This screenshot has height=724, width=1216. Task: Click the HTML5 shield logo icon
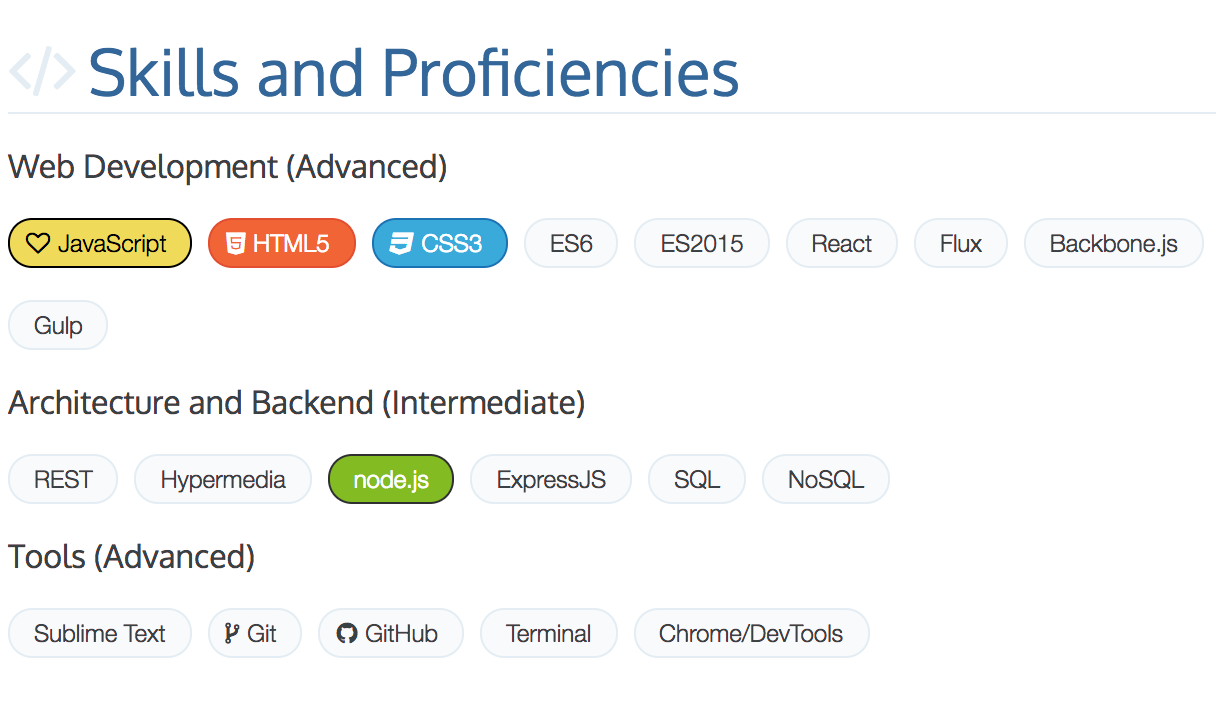(x=236, y=244)
